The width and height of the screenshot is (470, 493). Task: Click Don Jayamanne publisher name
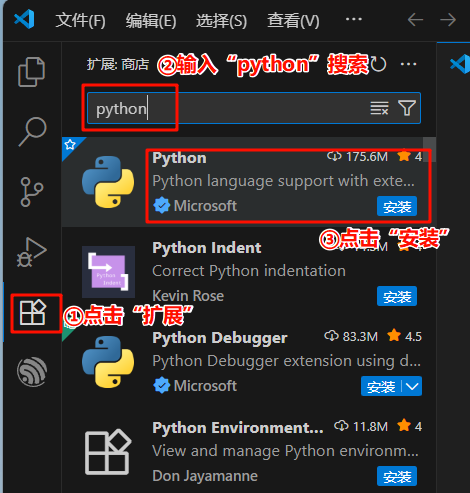tap(205, 476)
